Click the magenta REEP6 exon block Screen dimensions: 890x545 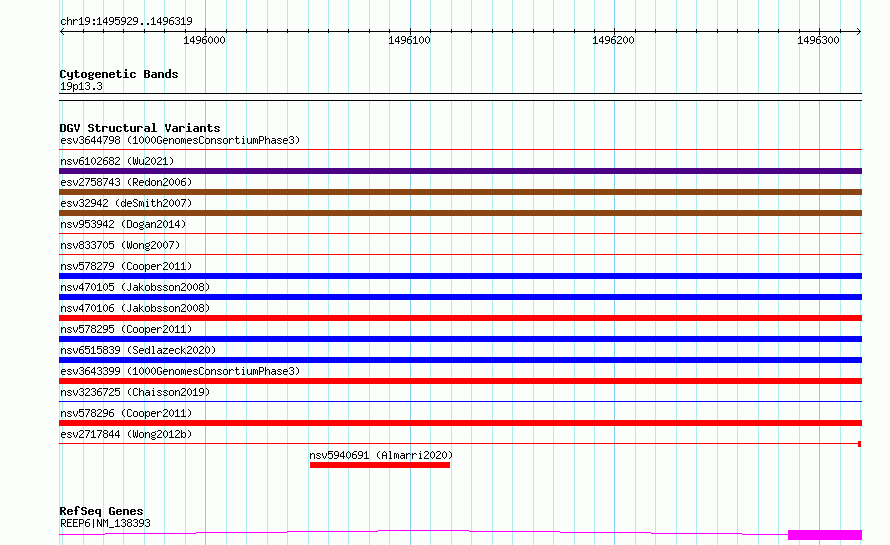click(825, 535)
